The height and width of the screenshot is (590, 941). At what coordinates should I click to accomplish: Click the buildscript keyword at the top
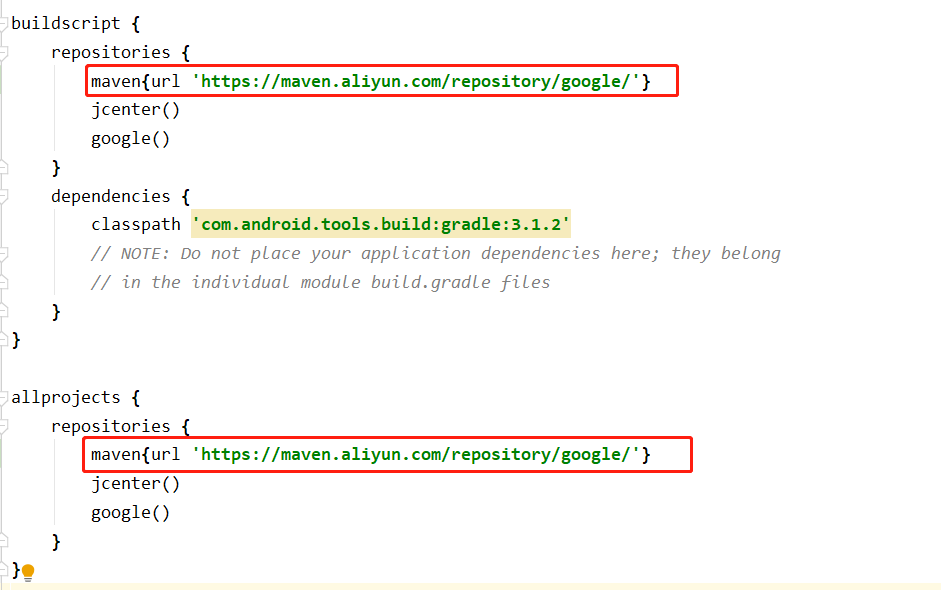pyautogui.click(x=66, y=23)
